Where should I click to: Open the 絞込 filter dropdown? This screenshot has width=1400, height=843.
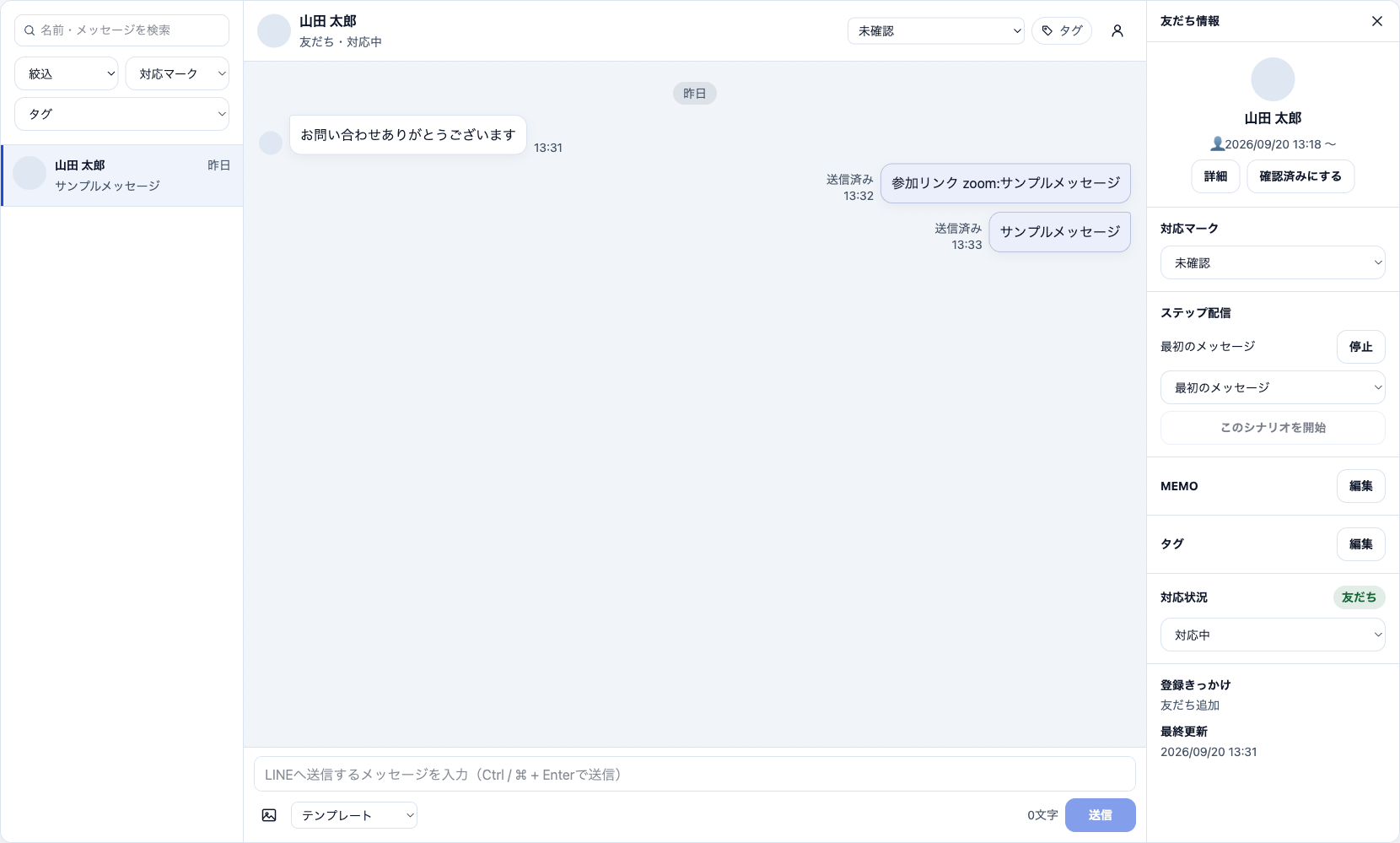(67, 73)
